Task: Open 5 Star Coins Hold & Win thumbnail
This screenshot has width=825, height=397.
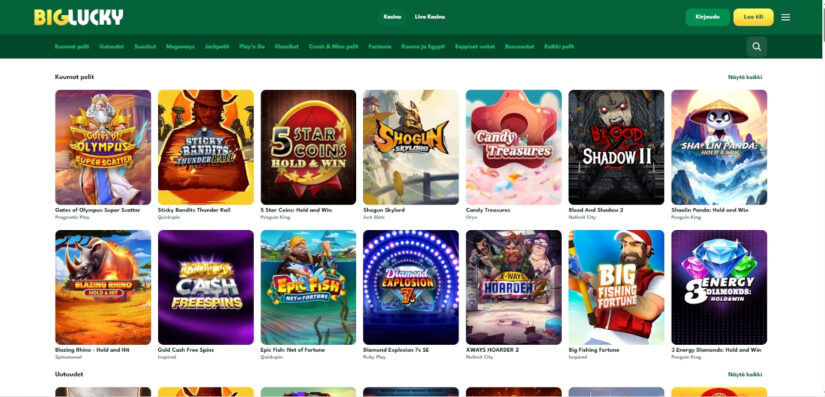Action: click(x=308, y=147)
